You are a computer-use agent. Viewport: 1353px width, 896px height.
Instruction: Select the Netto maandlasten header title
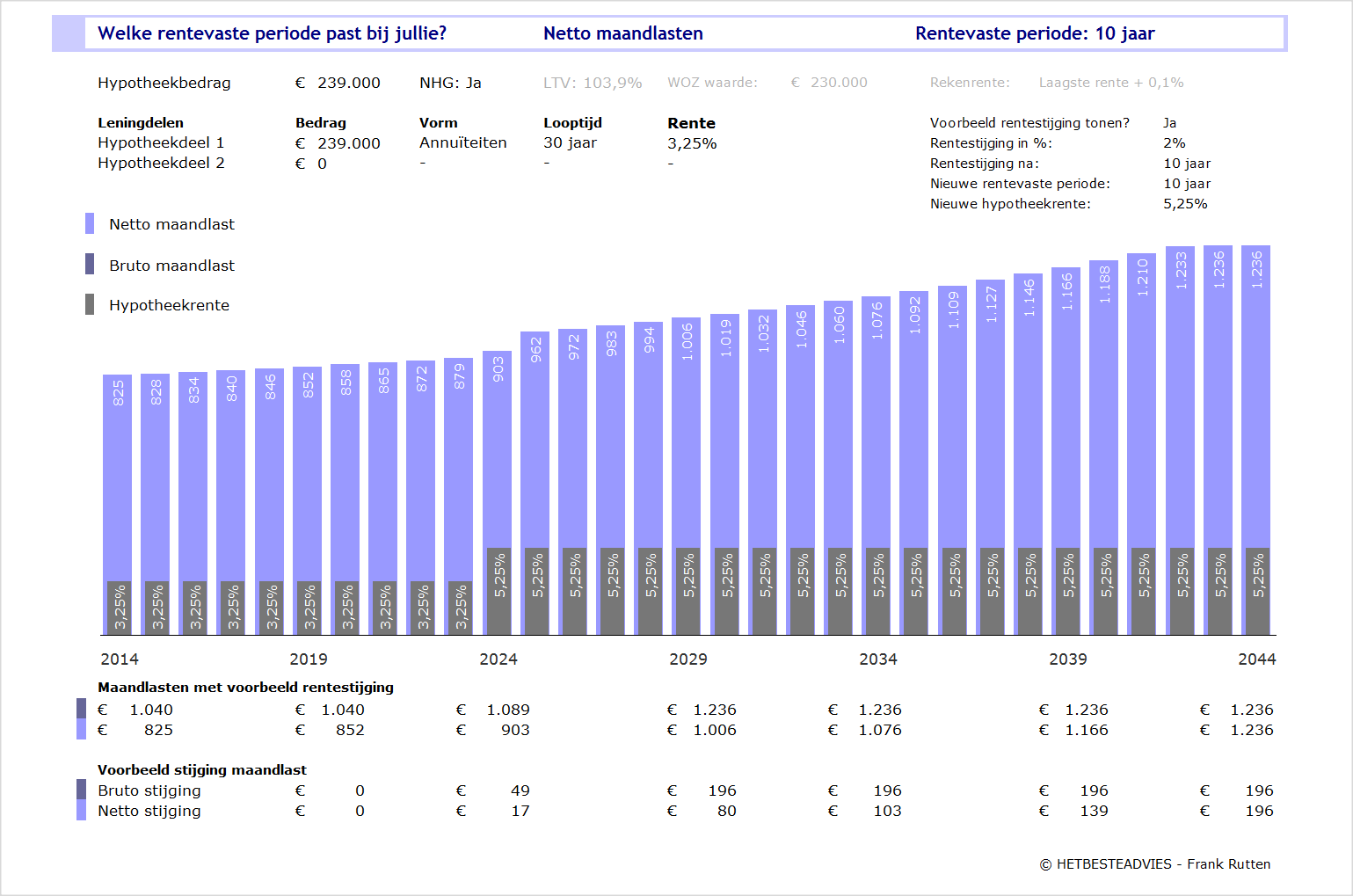(x=622, y=33)
